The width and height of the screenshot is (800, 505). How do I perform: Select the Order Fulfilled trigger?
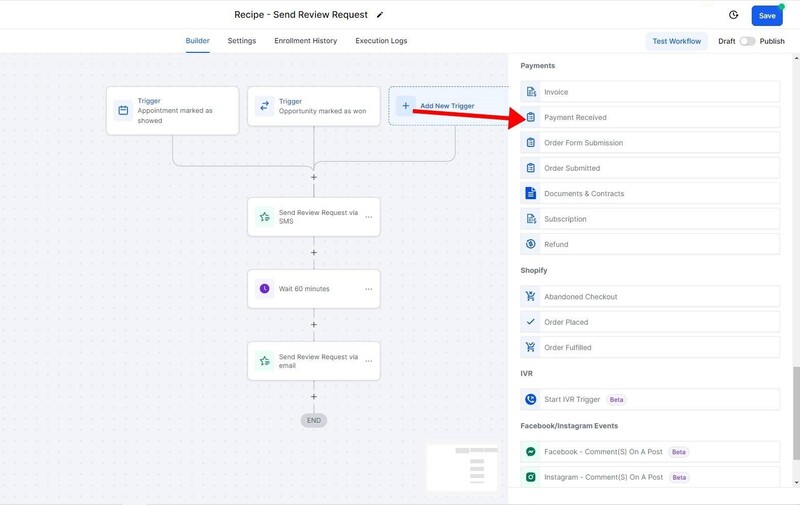(x=650, y=347)
